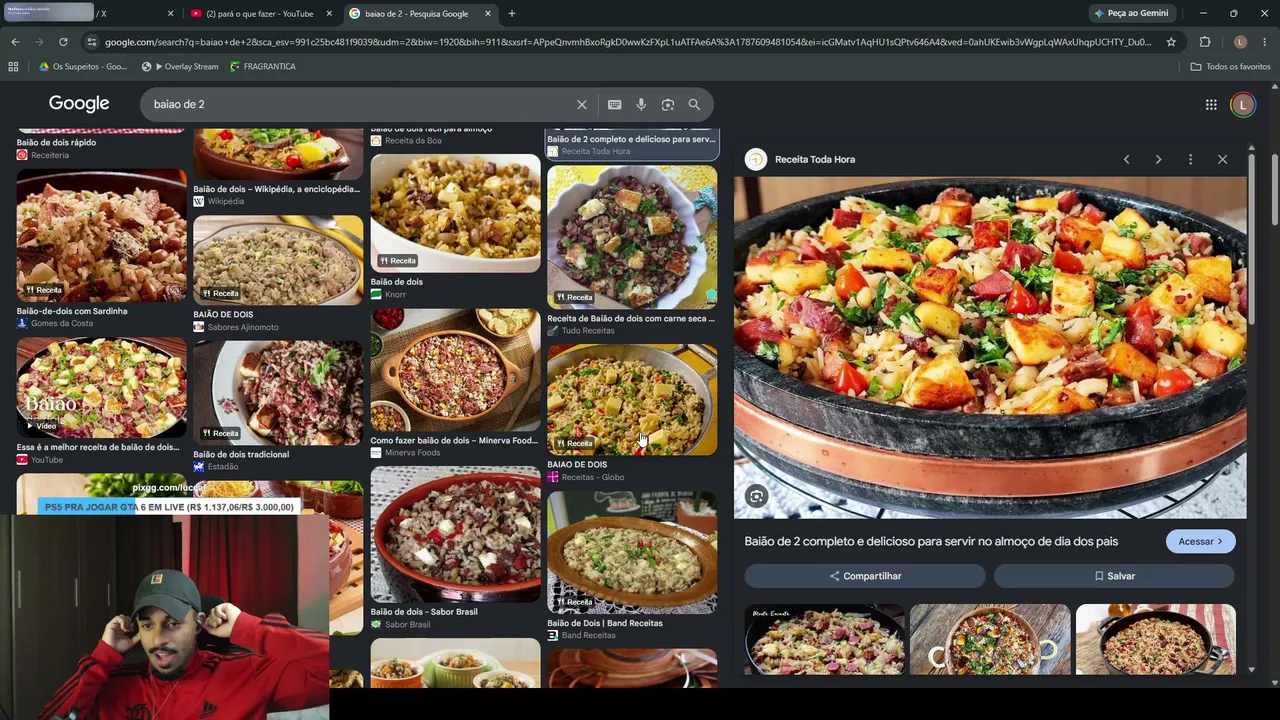Show next image in preview panel
The height and width of the screenshot is (720, 1280).
tap(1158, 159)
